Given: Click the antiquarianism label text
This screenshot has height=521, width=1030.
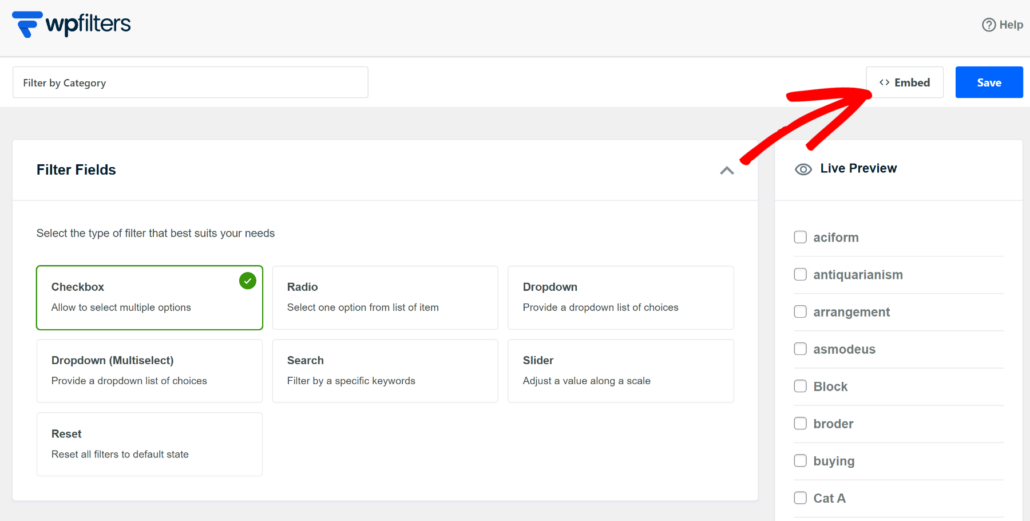Looking at the screenshot, I should pyautogui.click(x=858, y=275).
